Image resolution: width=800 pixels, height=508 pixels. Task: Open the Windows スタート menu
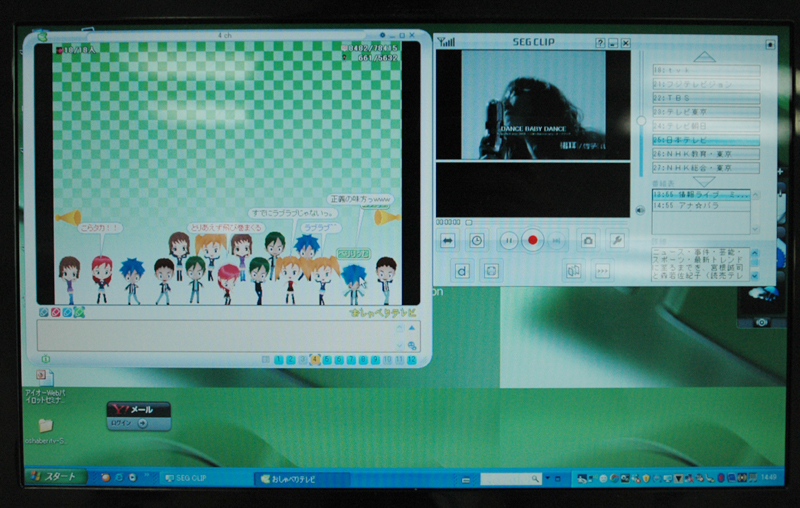click(56, 478)
